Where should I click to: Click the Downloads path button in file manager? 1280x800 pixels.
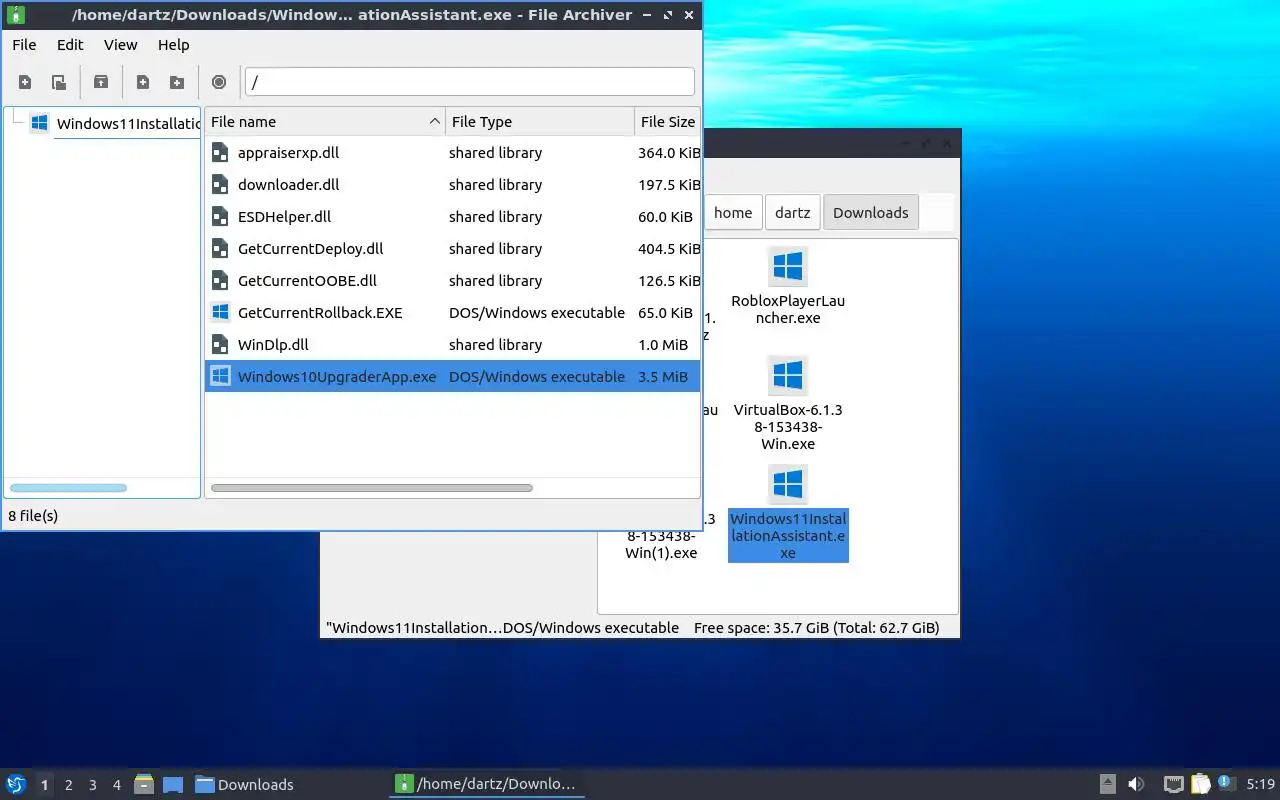[871, 212]
